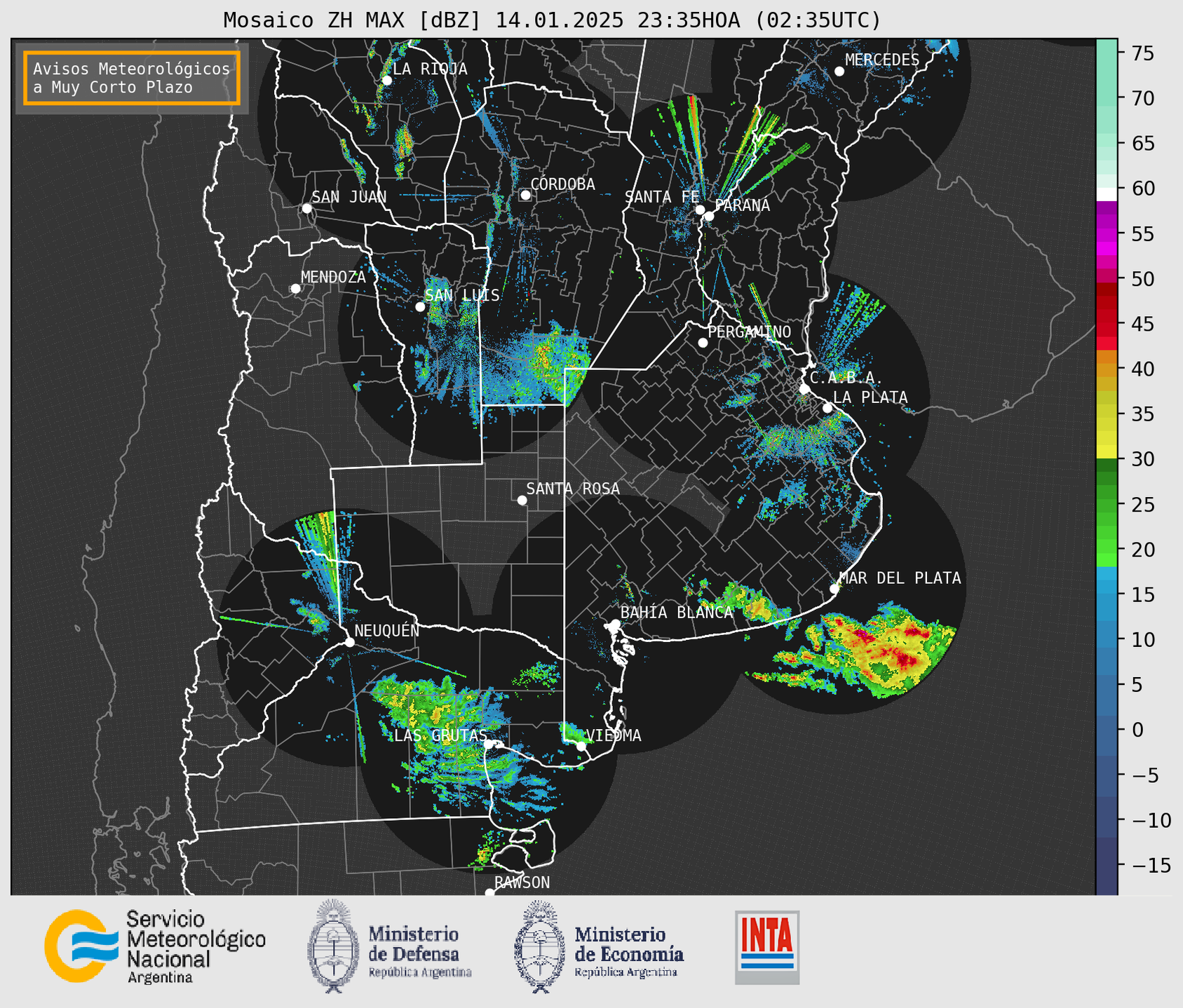
Task: Select the Rawson city marker
Action: (489, 893)
